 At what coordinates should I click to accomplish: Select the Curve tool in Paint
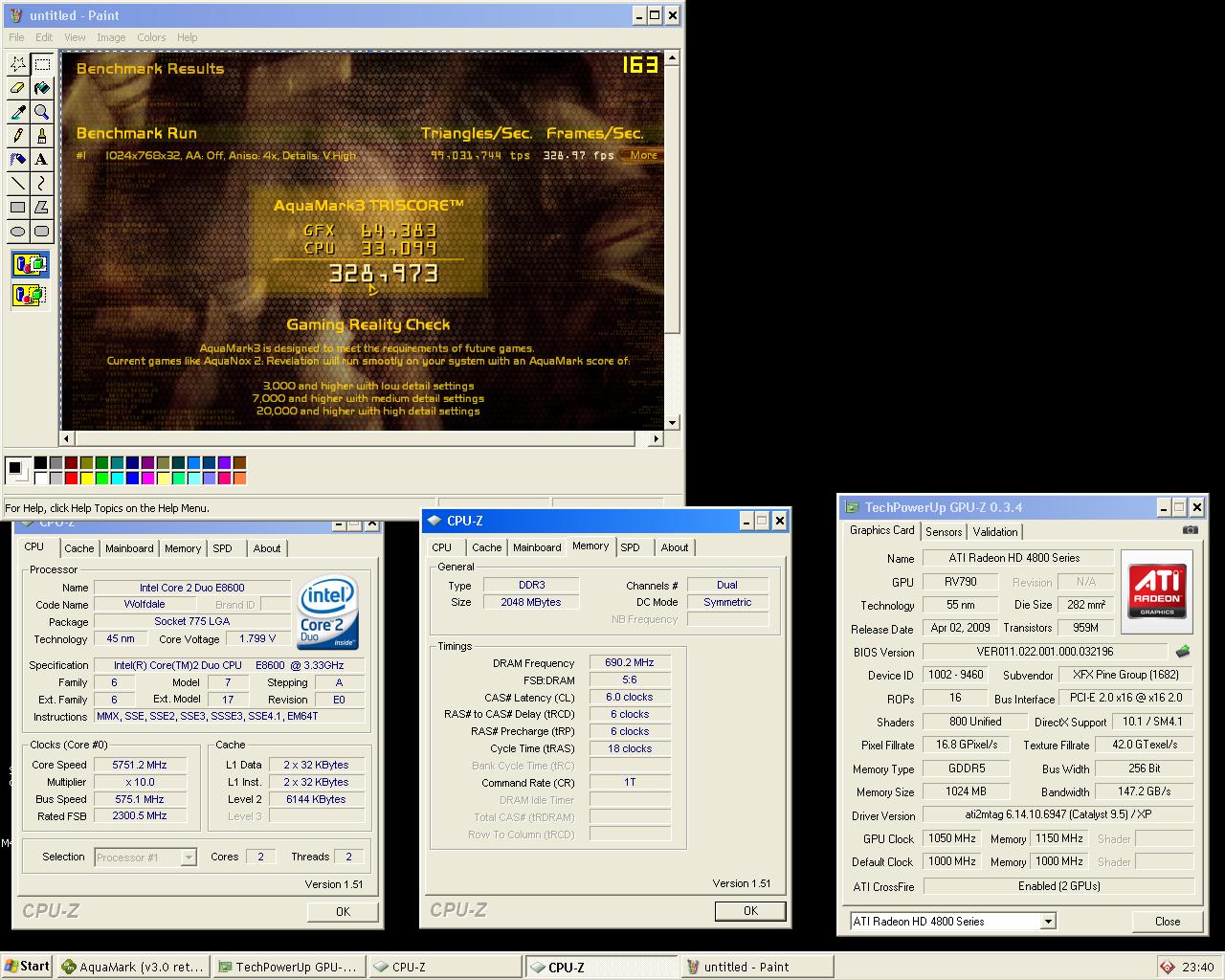click(x=42, y=184)
